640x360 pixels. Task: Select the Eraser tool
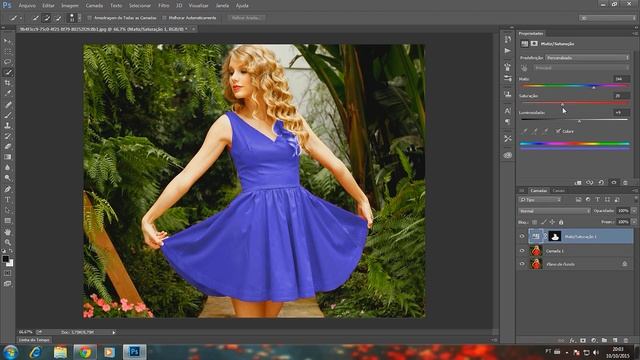pos(7,147)
